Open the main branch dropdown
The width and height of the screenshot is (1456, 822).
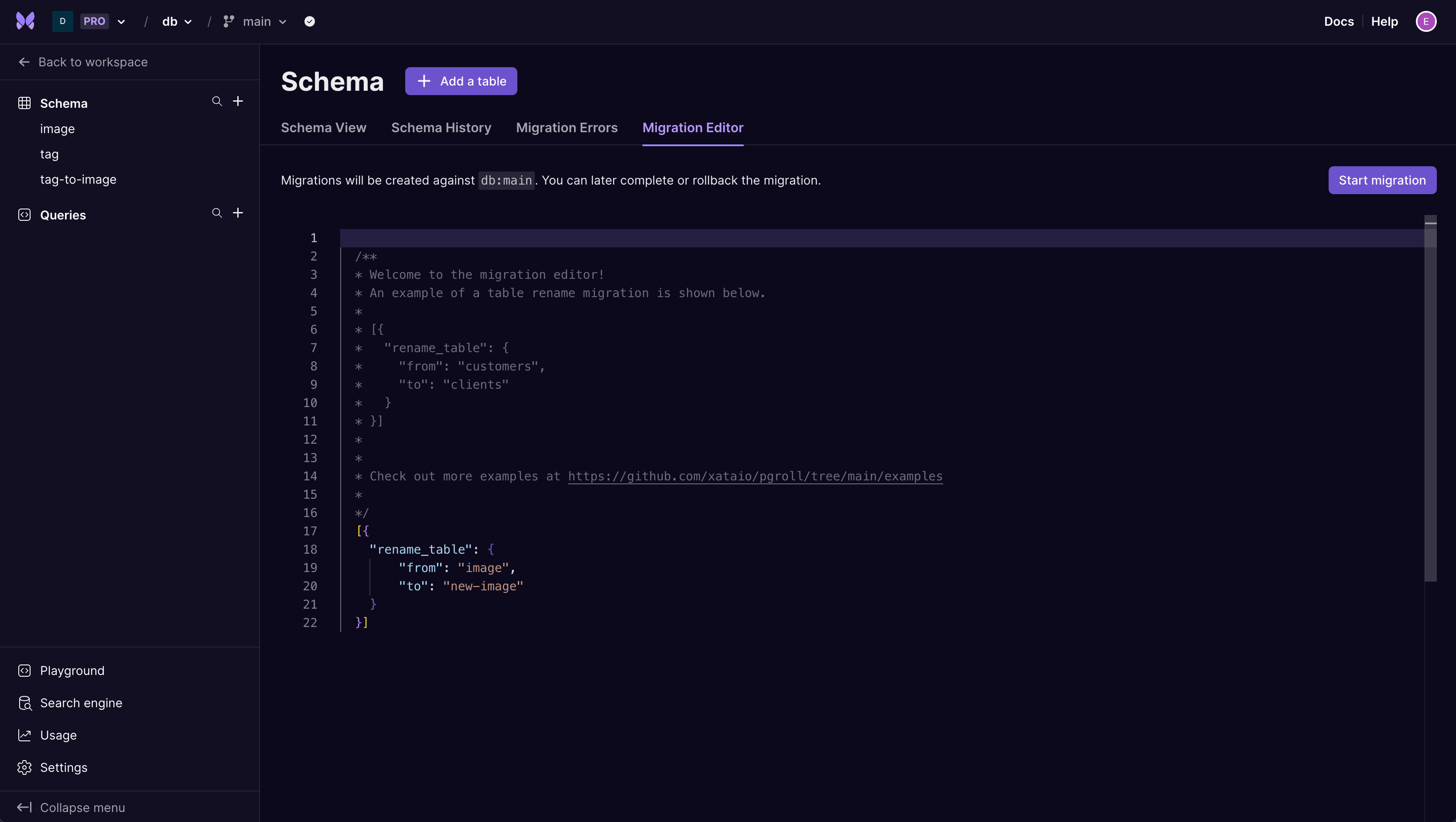(x=264, y=21)
